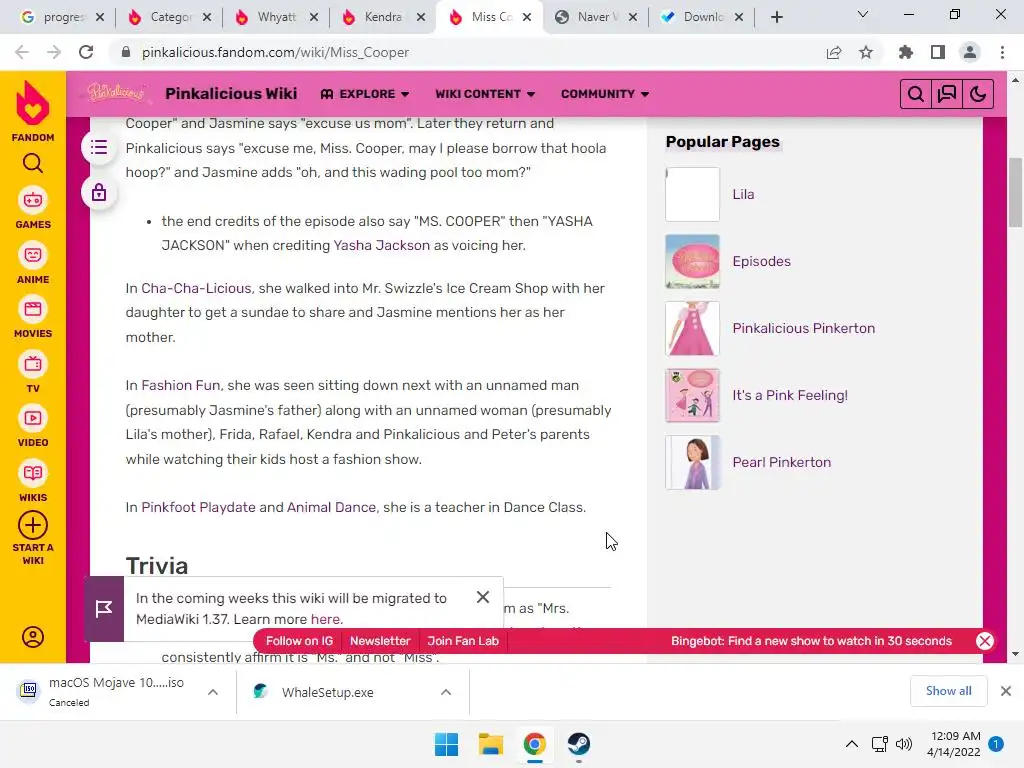Viewport: 1024px width, 768px height.
Task: Open Lila popular page link
Action: pyautogui.click(x=743, y=195)
